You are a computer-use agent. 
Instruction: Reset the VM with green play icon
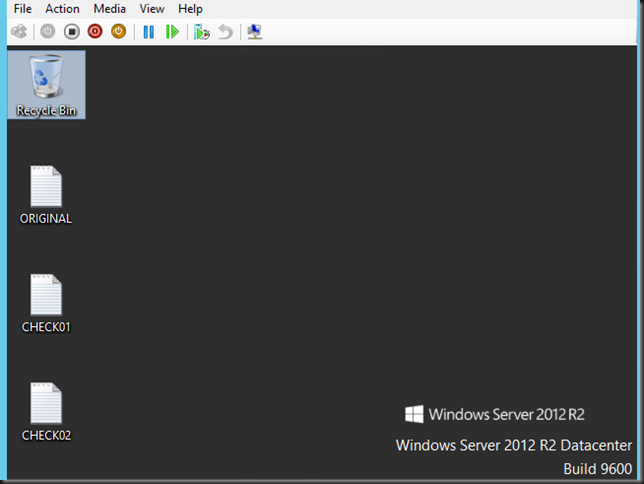(172, 32)
